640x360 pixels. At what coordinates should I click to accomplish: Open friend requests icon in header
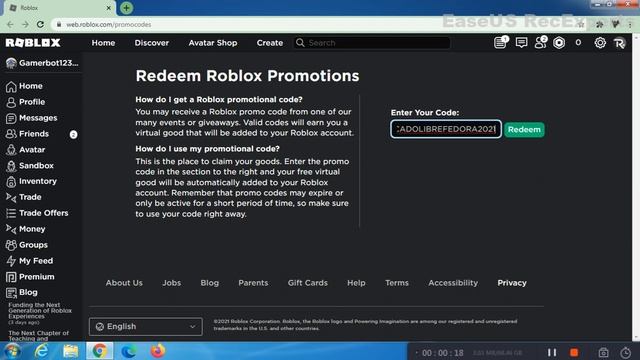tap(541, 42)
